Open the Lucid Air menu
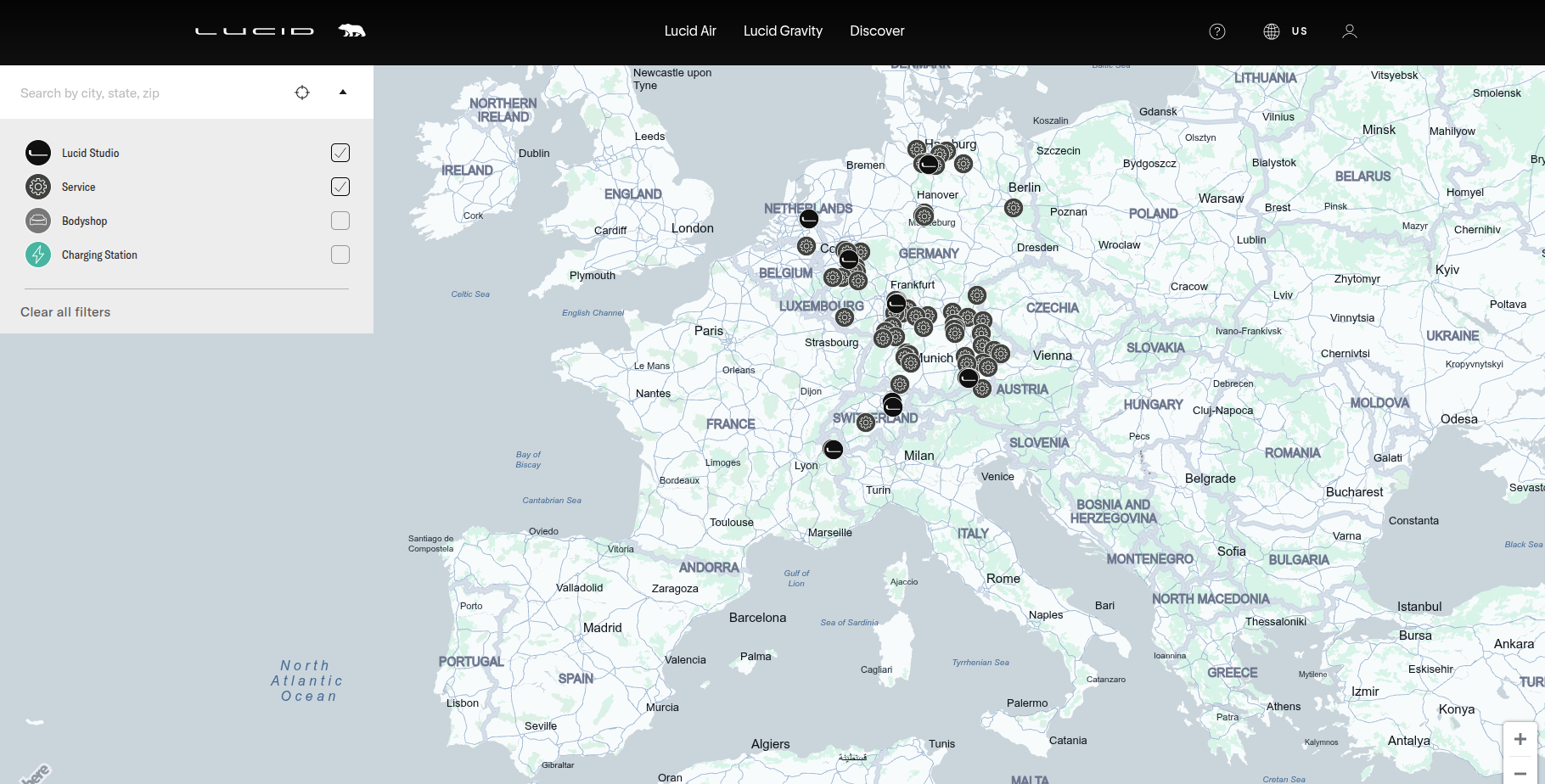This screenshot has height=784, width=1545. (690, 31)
